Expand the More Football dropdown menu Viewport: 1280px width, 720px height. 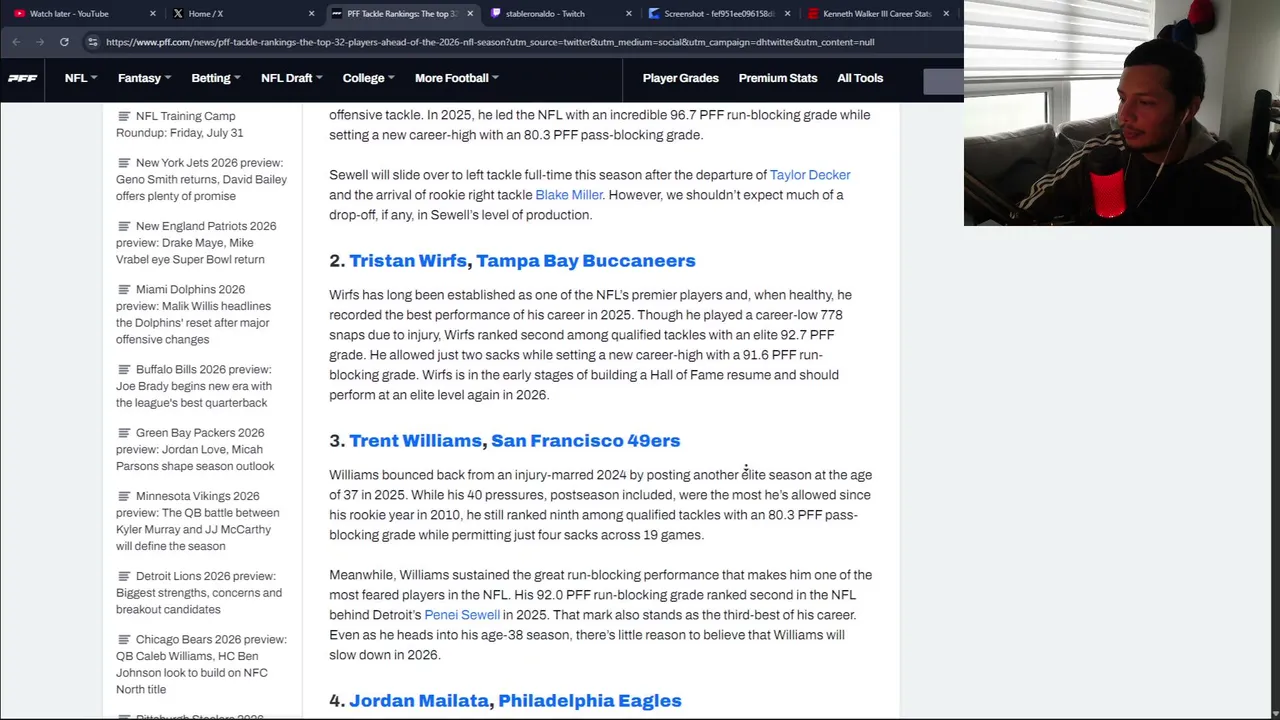pyautogui.click(x=457, y=78)
